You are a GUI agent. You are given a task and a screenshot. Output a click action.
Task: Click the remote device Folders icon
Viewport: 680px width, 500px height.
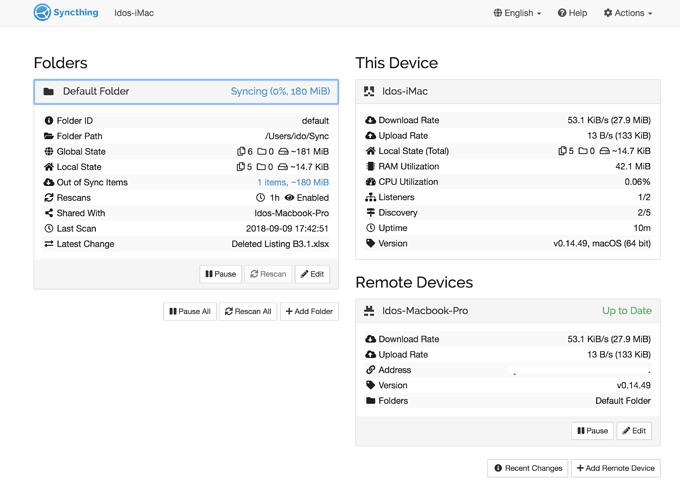[x=370, y=401]
